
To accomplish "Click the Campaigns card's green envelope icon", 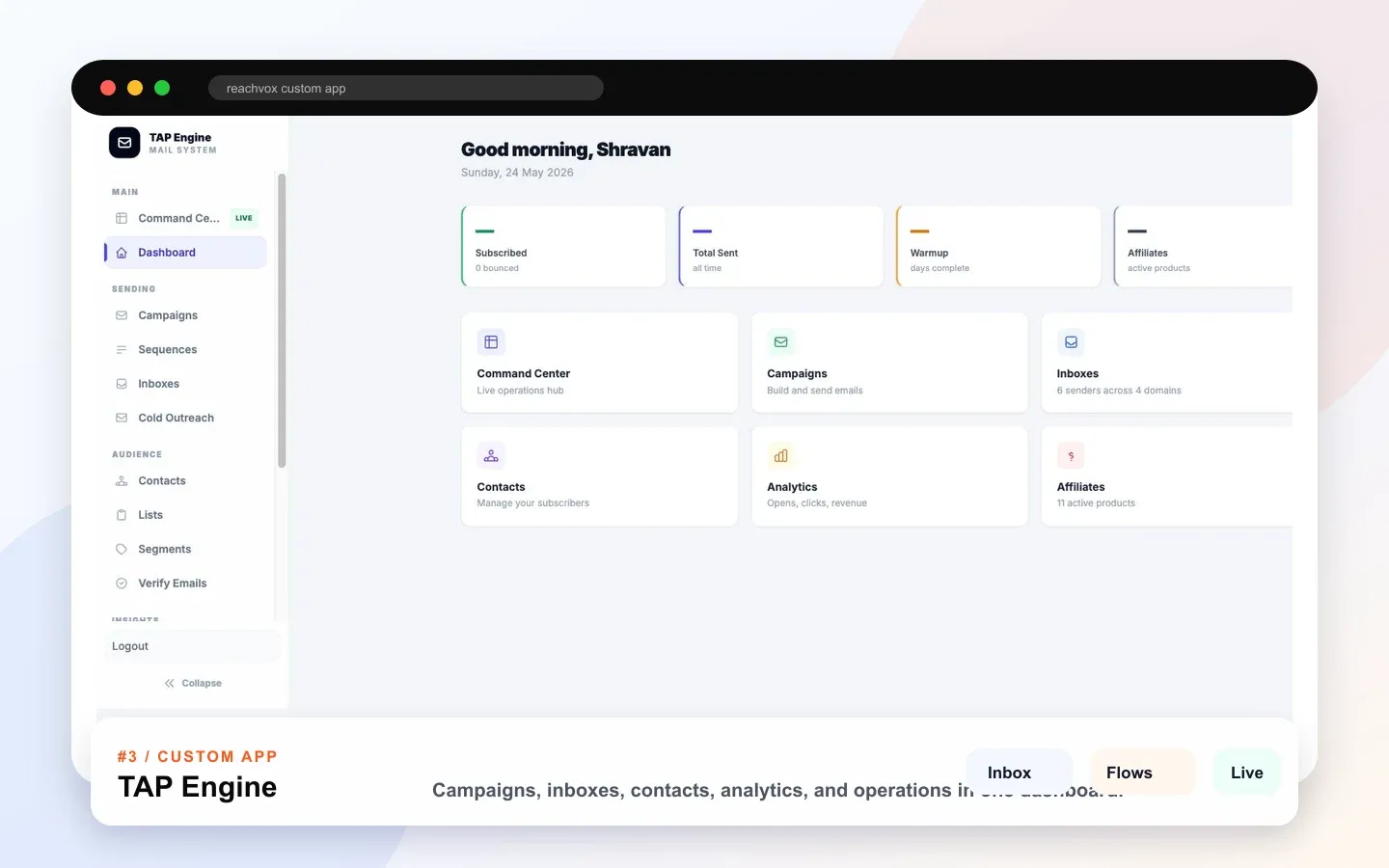I will pyautogui.click(x=781, y=342).
